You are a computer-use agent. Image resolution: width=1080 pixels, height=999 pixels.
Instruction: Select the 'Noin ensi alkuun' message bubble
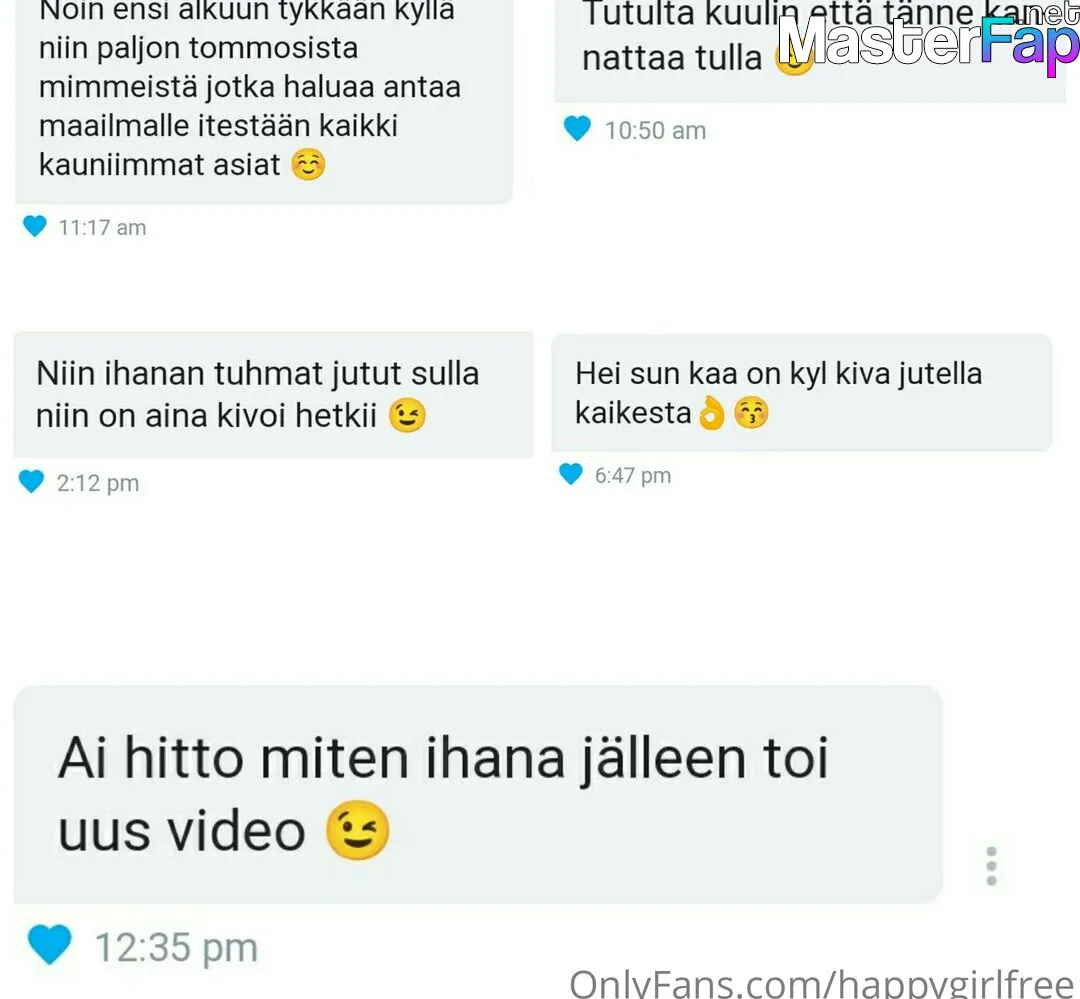(x=264, y=102)
